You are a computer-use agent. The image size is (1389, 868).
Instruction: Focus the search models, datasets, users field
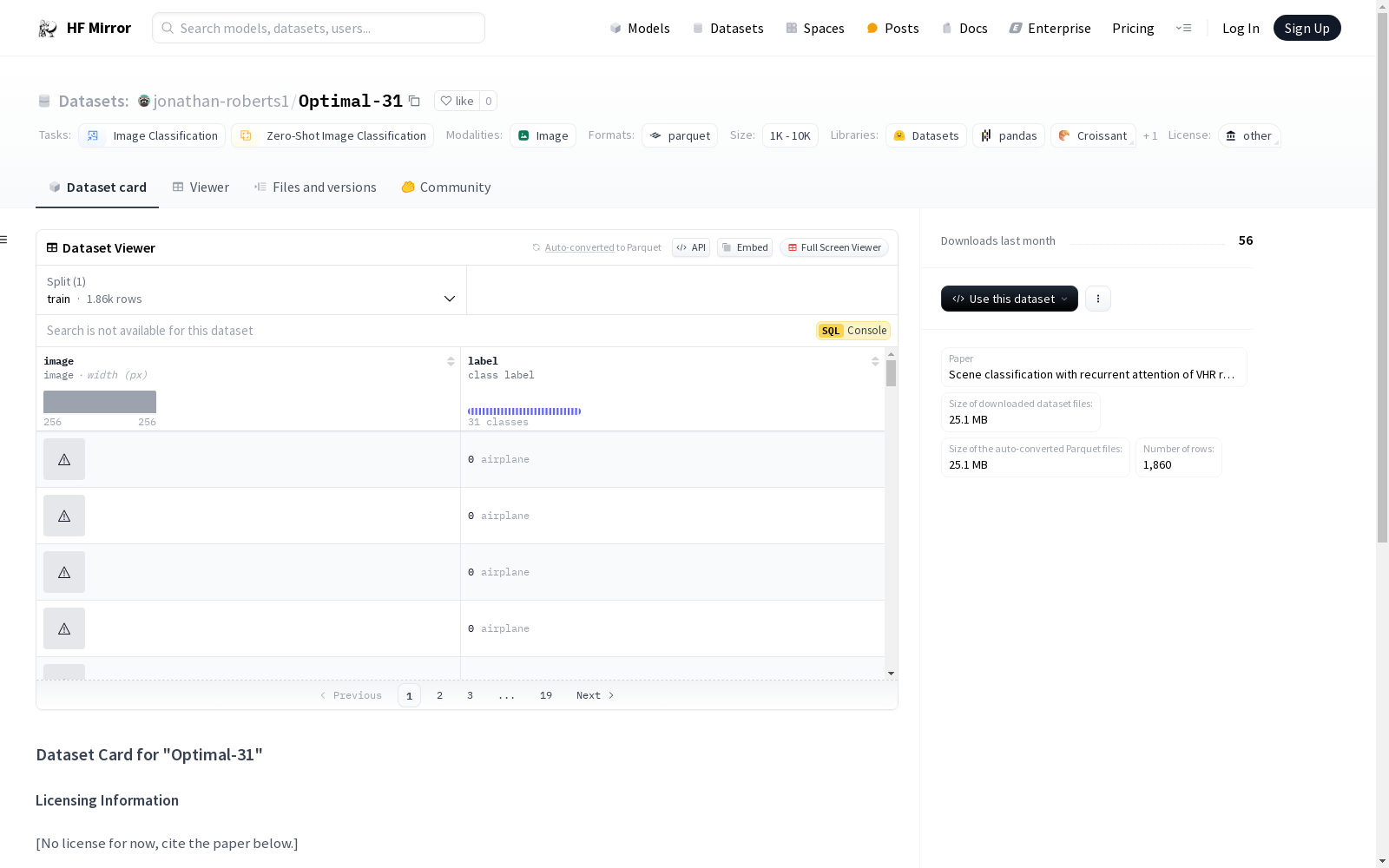(319, 28)
